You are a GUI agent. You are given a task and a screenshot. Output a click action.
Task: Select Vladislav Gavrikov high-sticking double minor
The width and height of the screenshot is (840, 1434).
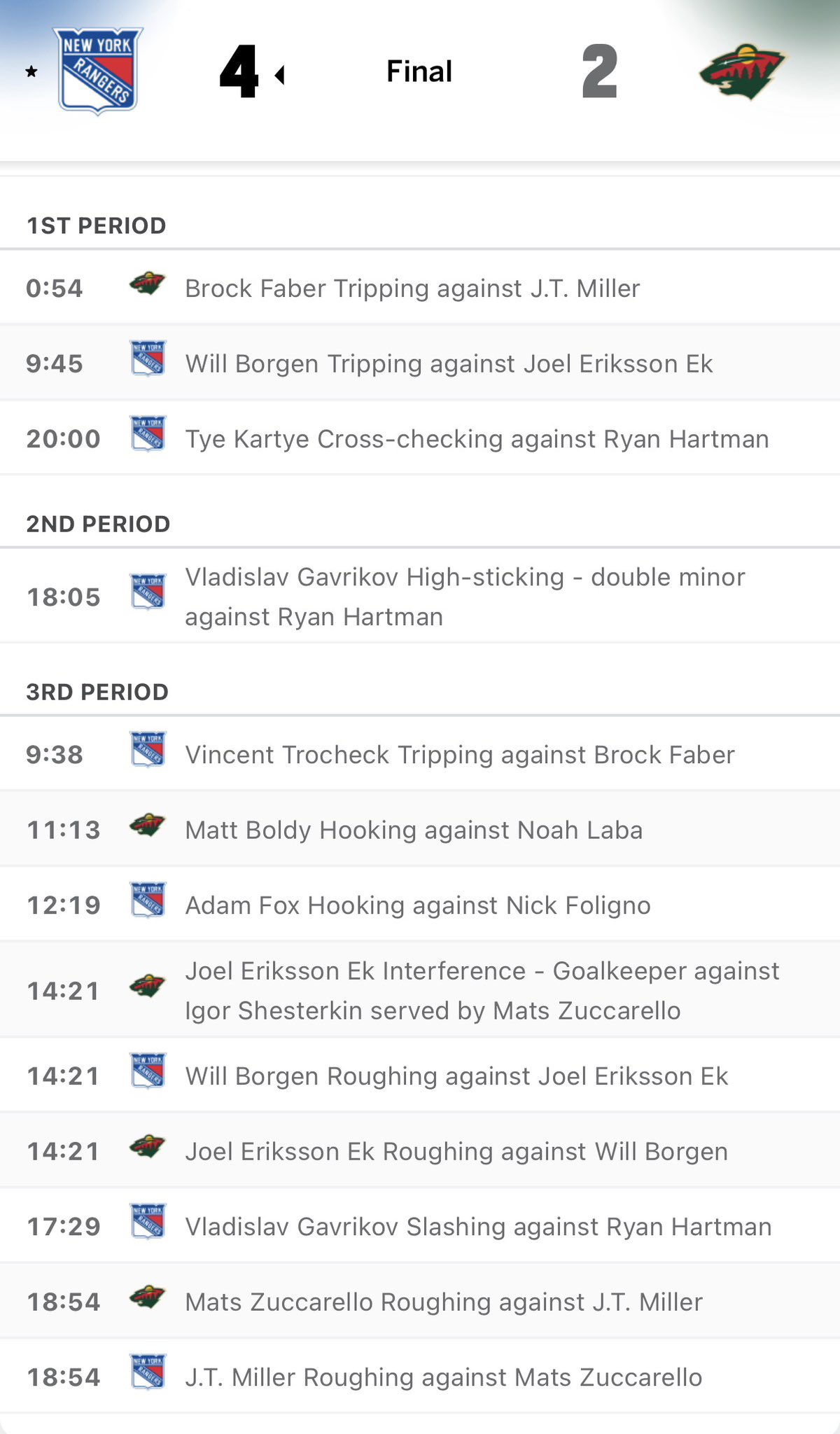[465, 597]
